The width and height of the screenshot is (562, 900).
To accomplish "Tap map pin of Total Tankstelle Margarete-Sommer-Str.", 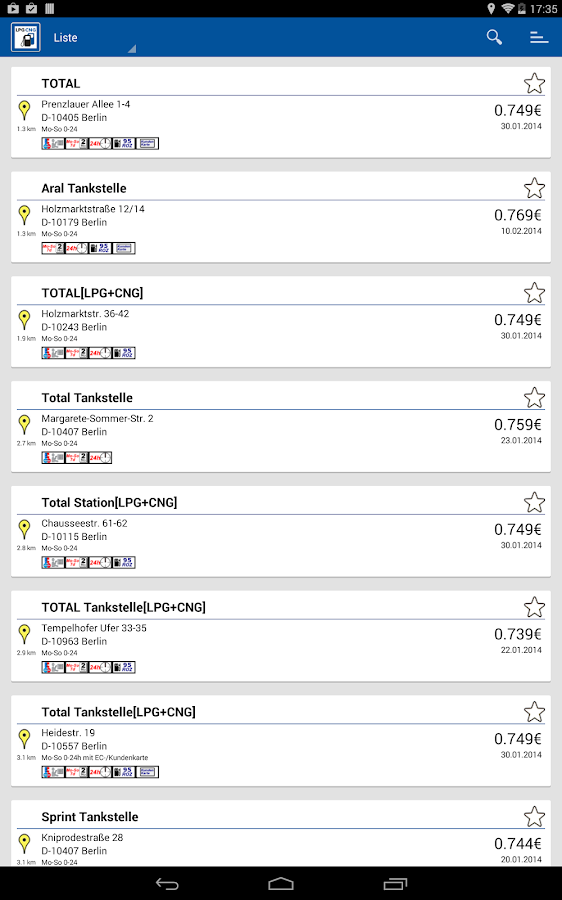I will [x=24, y=424].
